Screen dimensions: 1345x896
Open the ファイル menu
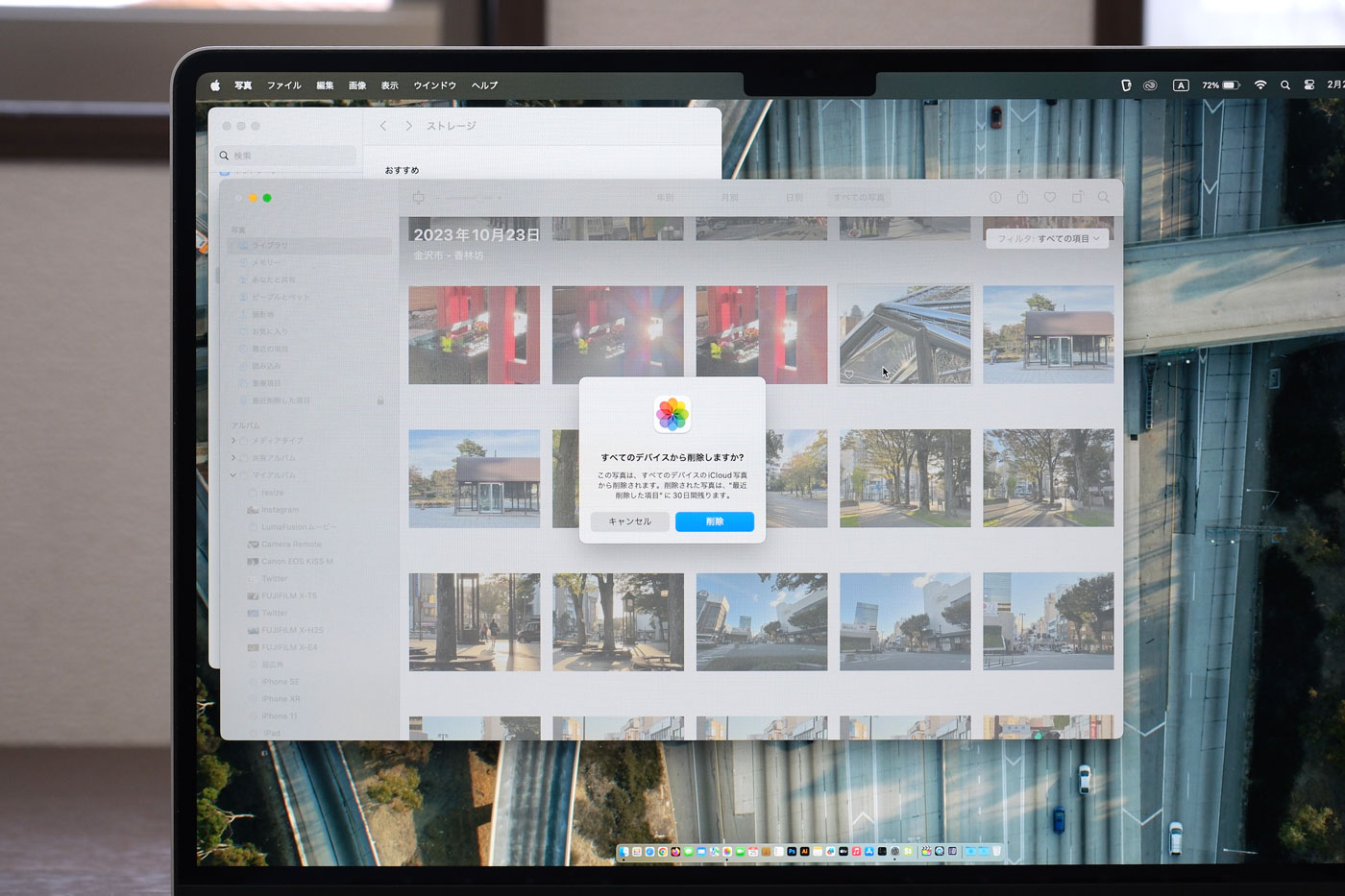click(284, 85)
